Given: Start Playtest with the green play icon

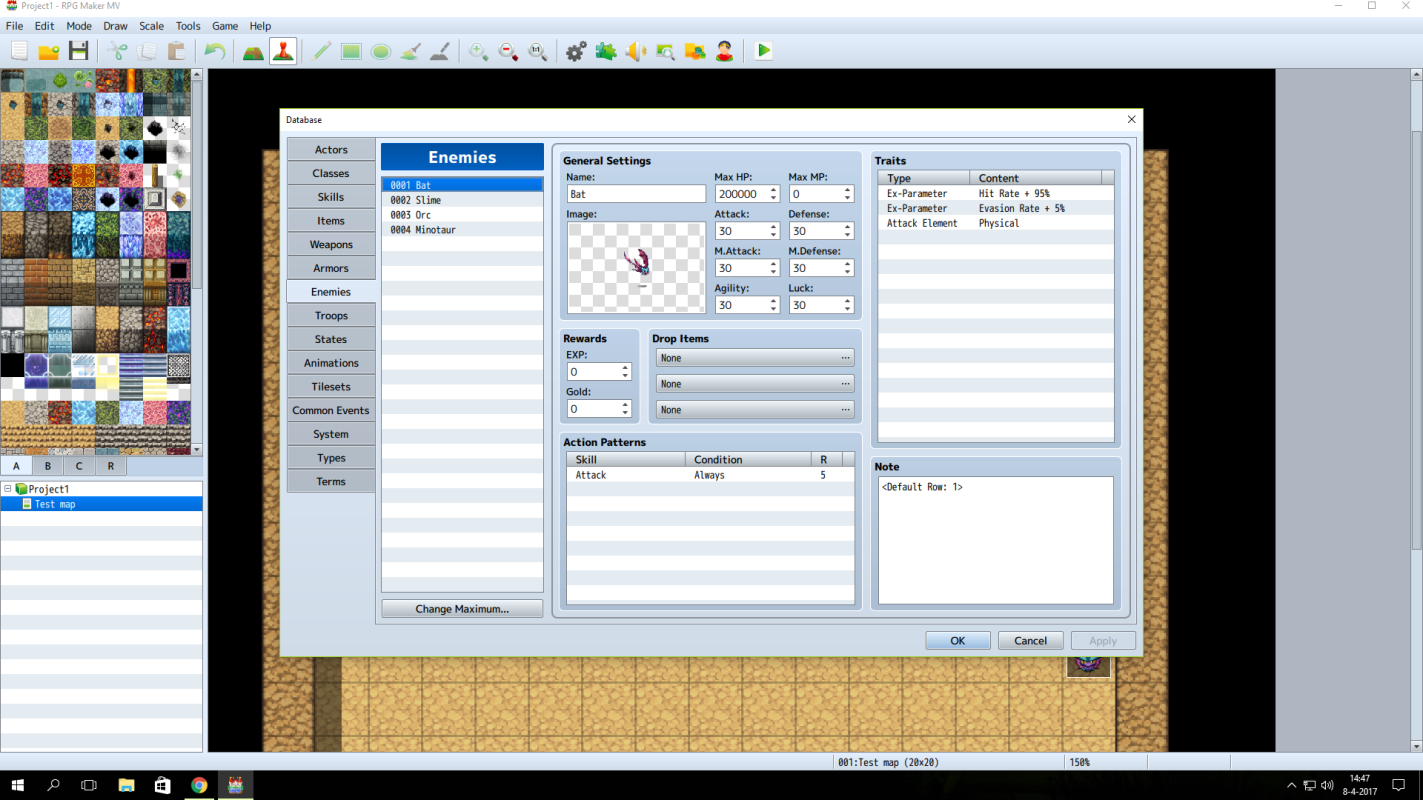Looking at the screenshot, I should click(x=764, y=51).
